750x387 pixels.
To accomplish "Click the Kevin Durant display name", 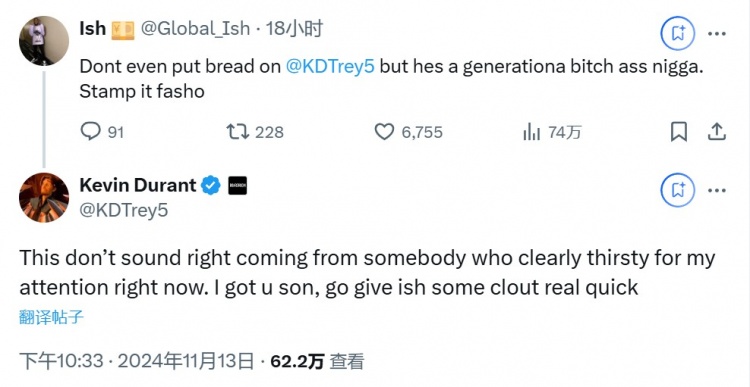I will point(138,185).
